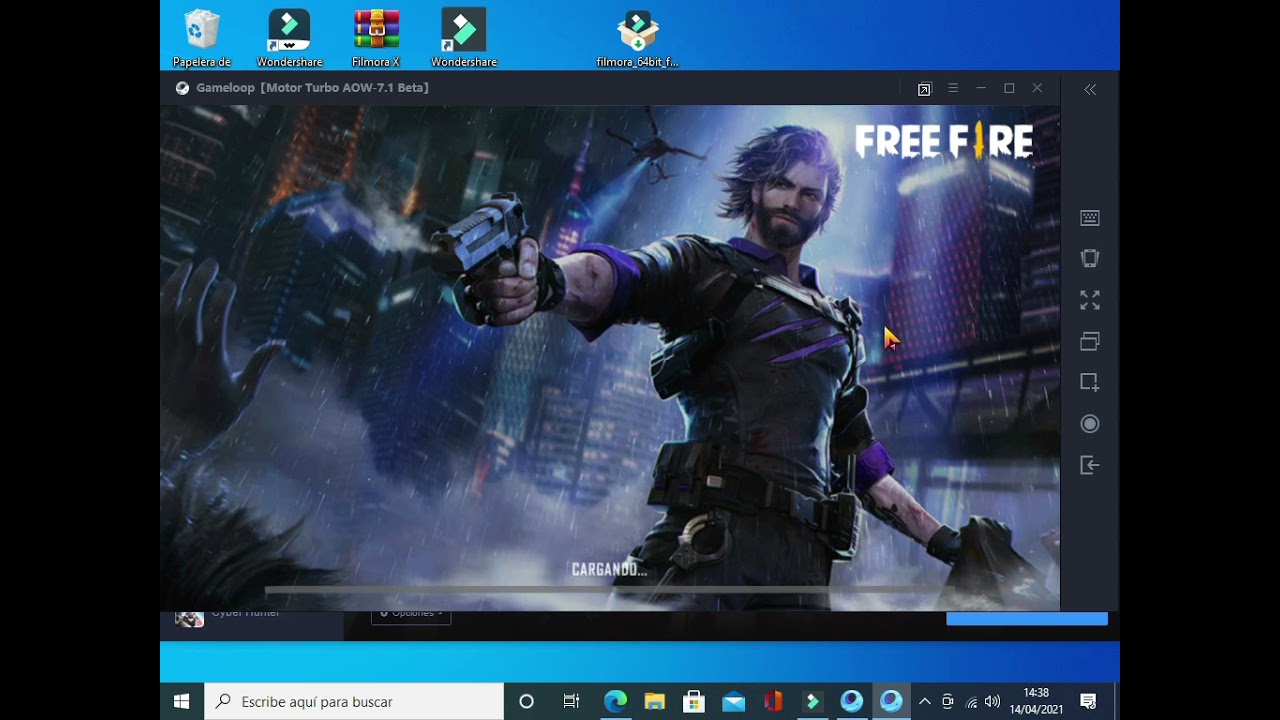Click the CARGANDO... loading text

tap(609, 570)
